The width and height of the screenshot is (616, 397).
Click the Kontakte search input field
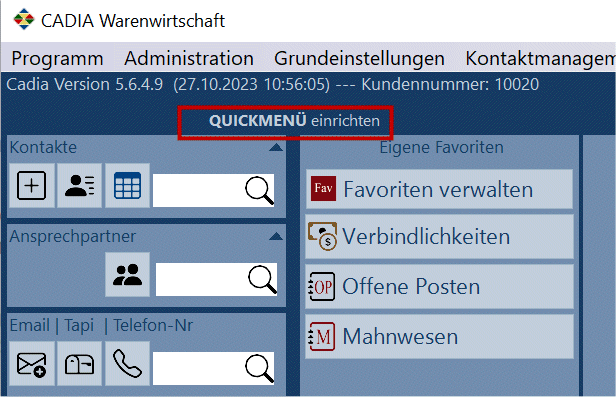[x=198, y=190]
